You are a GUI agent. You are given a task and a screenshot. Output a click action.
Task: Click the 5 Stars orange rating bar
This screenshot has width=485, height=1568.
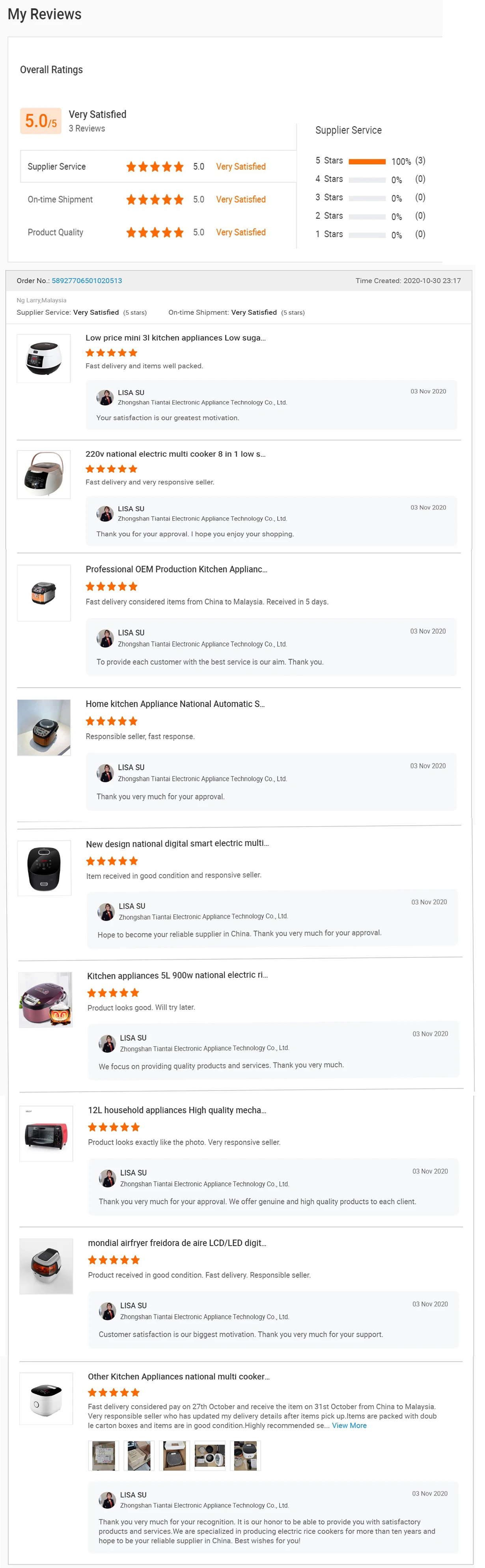pos(367,161)
